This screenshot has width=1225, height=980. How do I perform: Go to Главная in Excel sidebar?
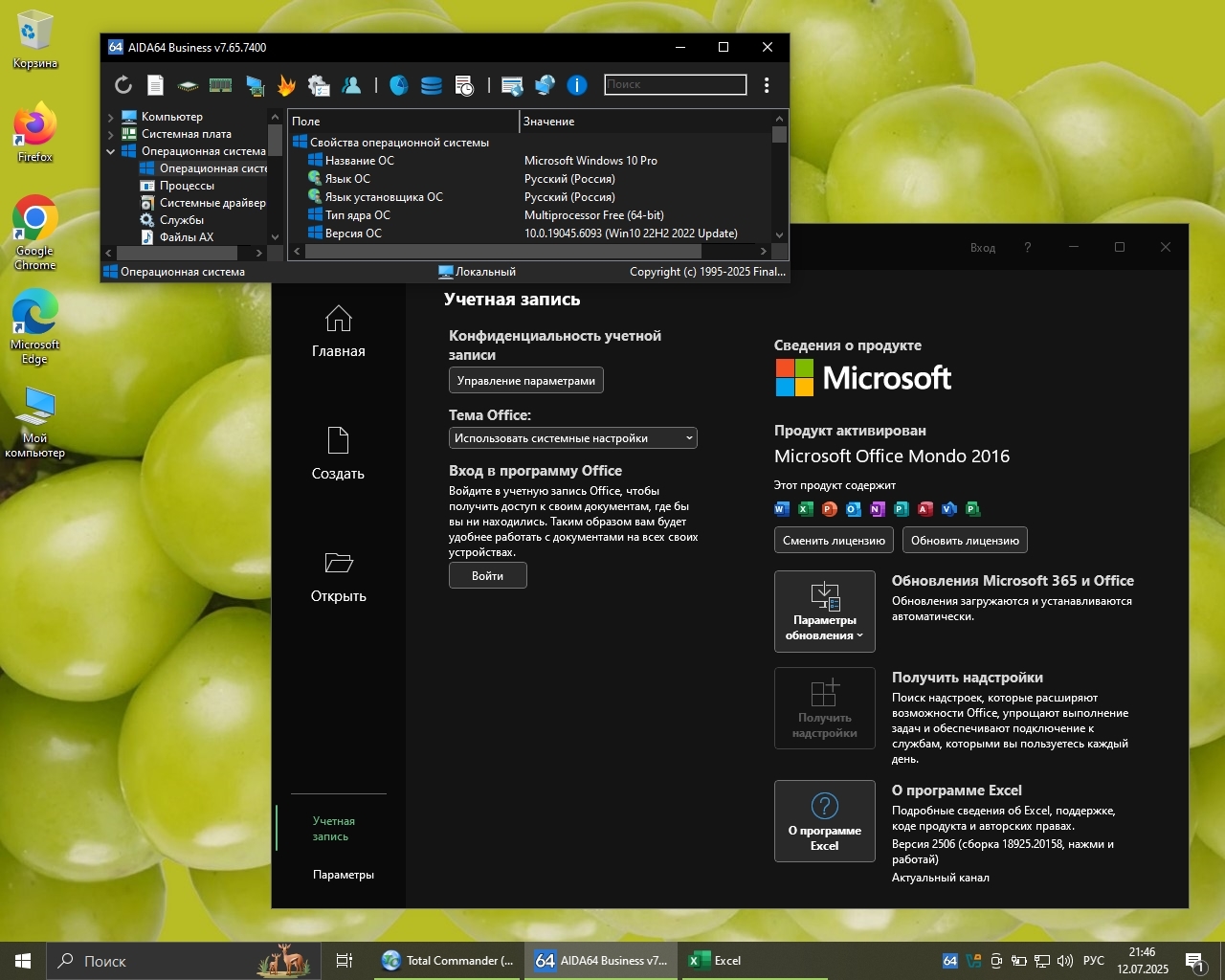click(339, 331)
